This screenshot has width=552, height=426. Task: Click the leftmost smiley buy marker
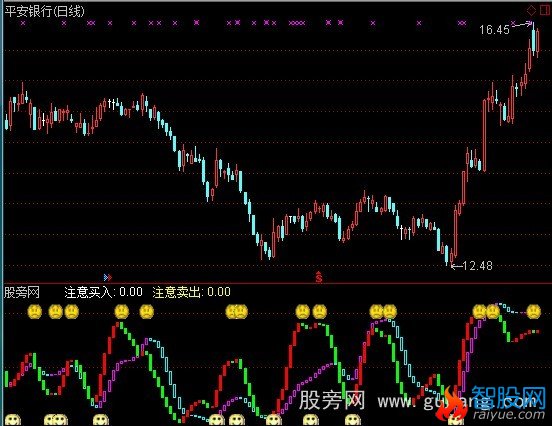click(x=13, y=420)
